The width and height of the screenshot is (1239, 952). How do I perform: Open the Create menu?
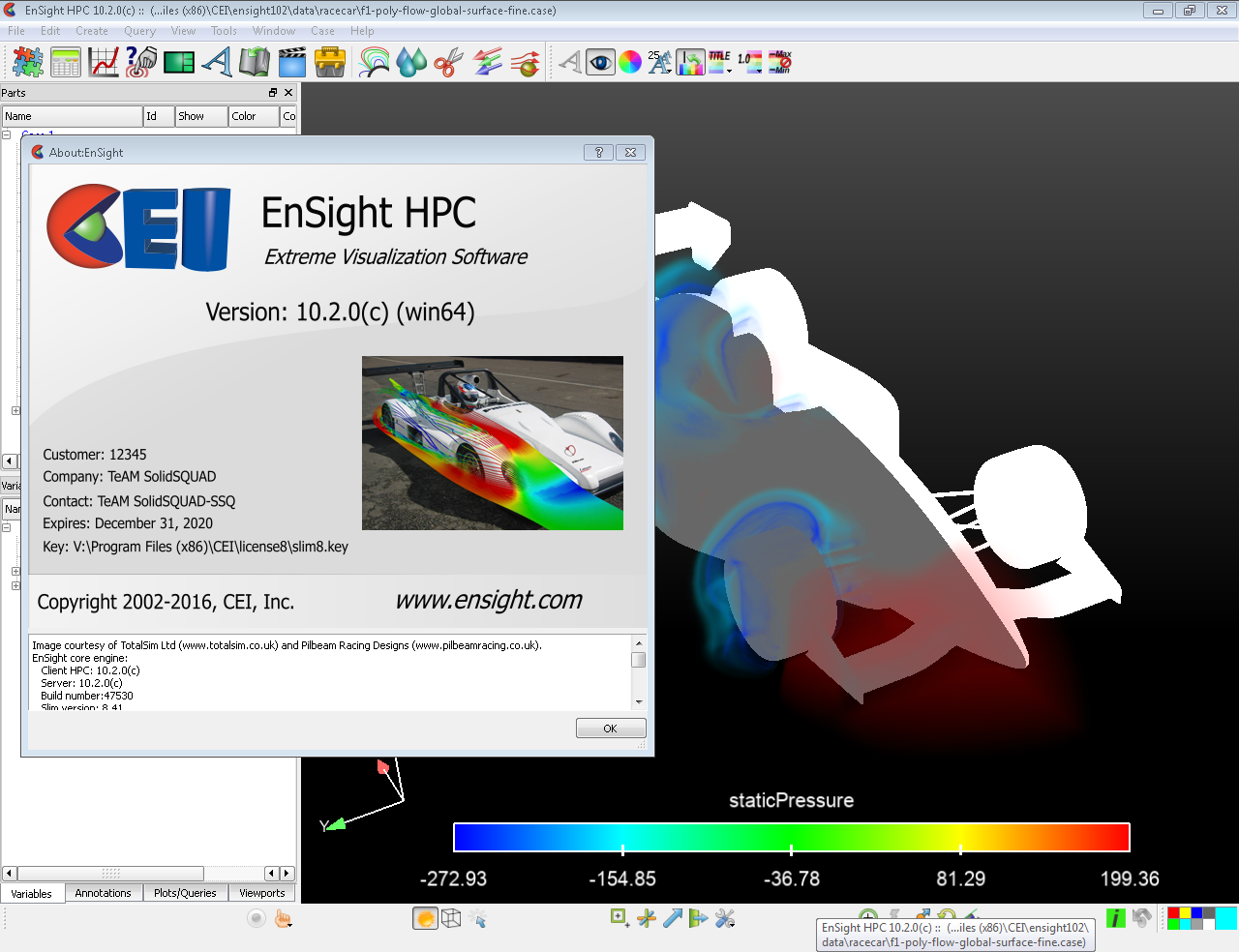(92, 31)
